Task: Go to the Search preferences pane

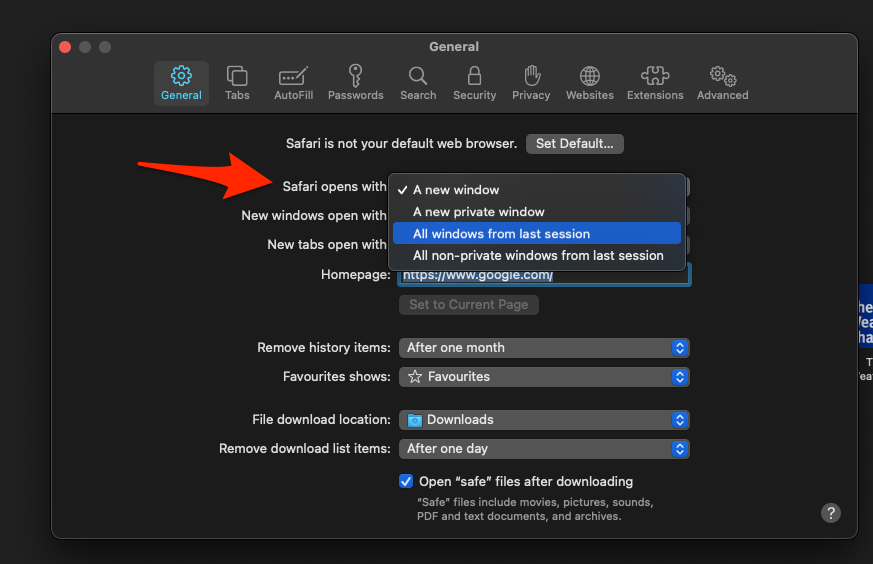Action: [x=418, y=83]
